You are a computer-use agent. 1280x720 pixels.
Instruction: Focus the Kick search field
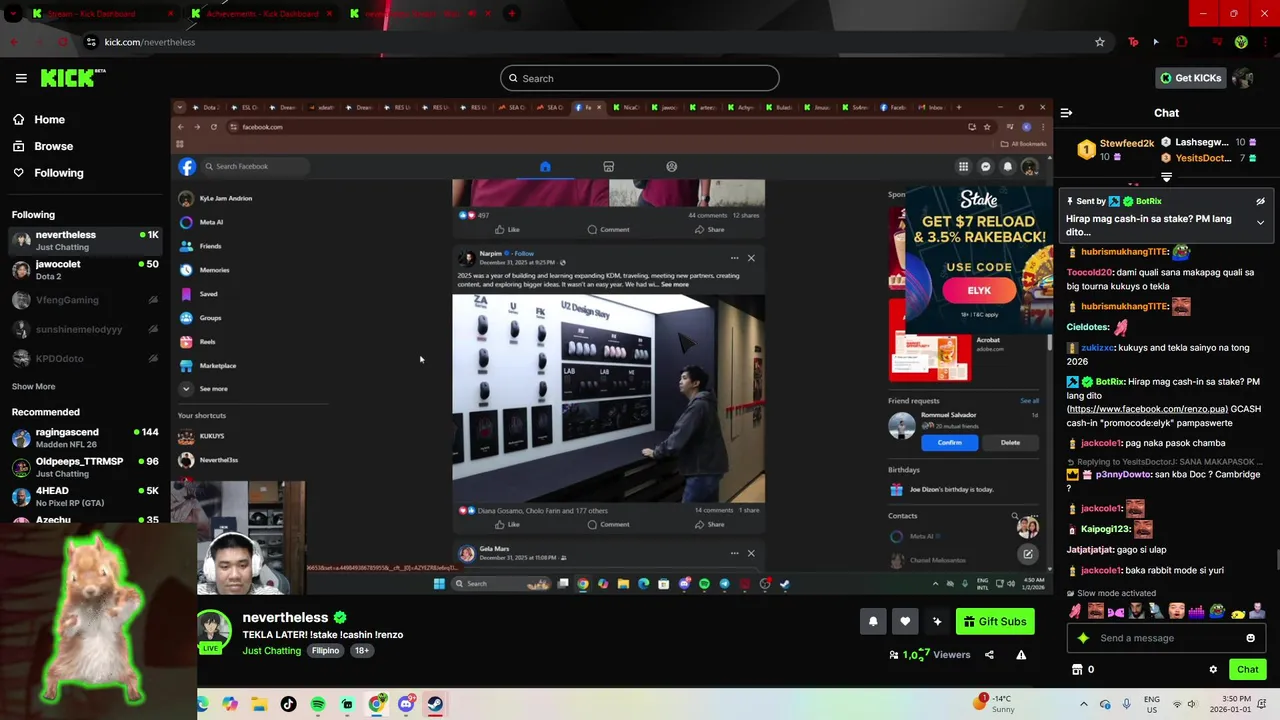[640, 78]
